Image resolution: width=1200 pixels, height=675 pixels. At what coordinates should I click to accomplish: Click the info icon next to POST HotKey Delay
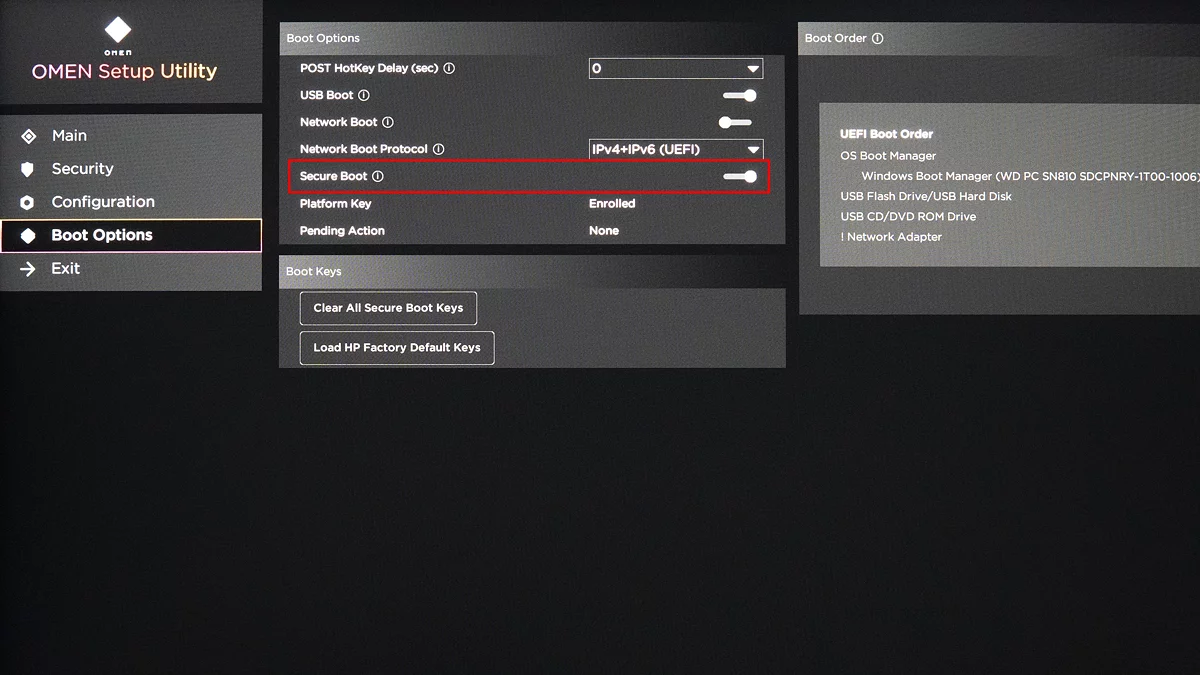(449, 68)
